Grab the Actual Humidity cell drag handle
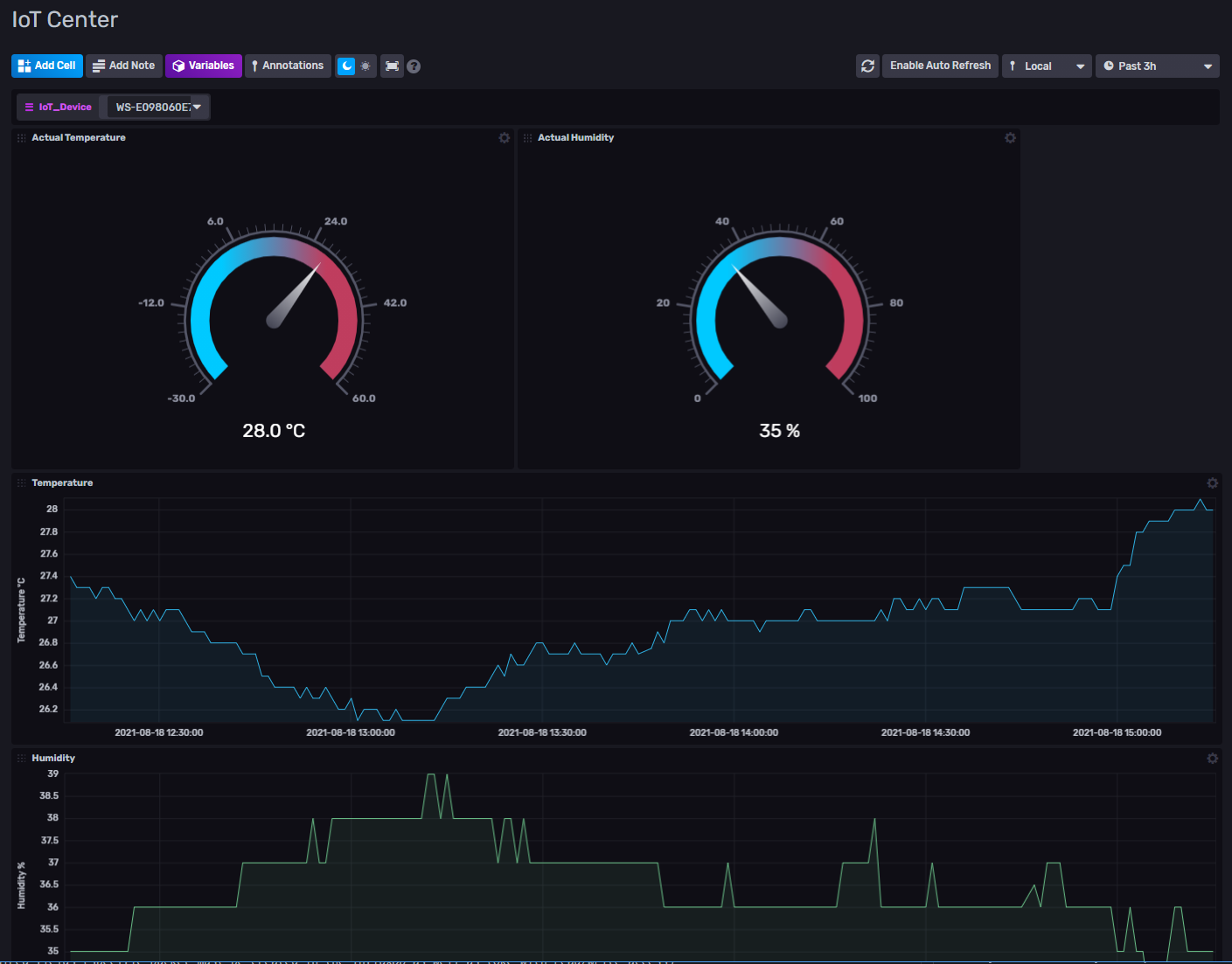This screenshot has width=1232, height=964. [527, 138]
